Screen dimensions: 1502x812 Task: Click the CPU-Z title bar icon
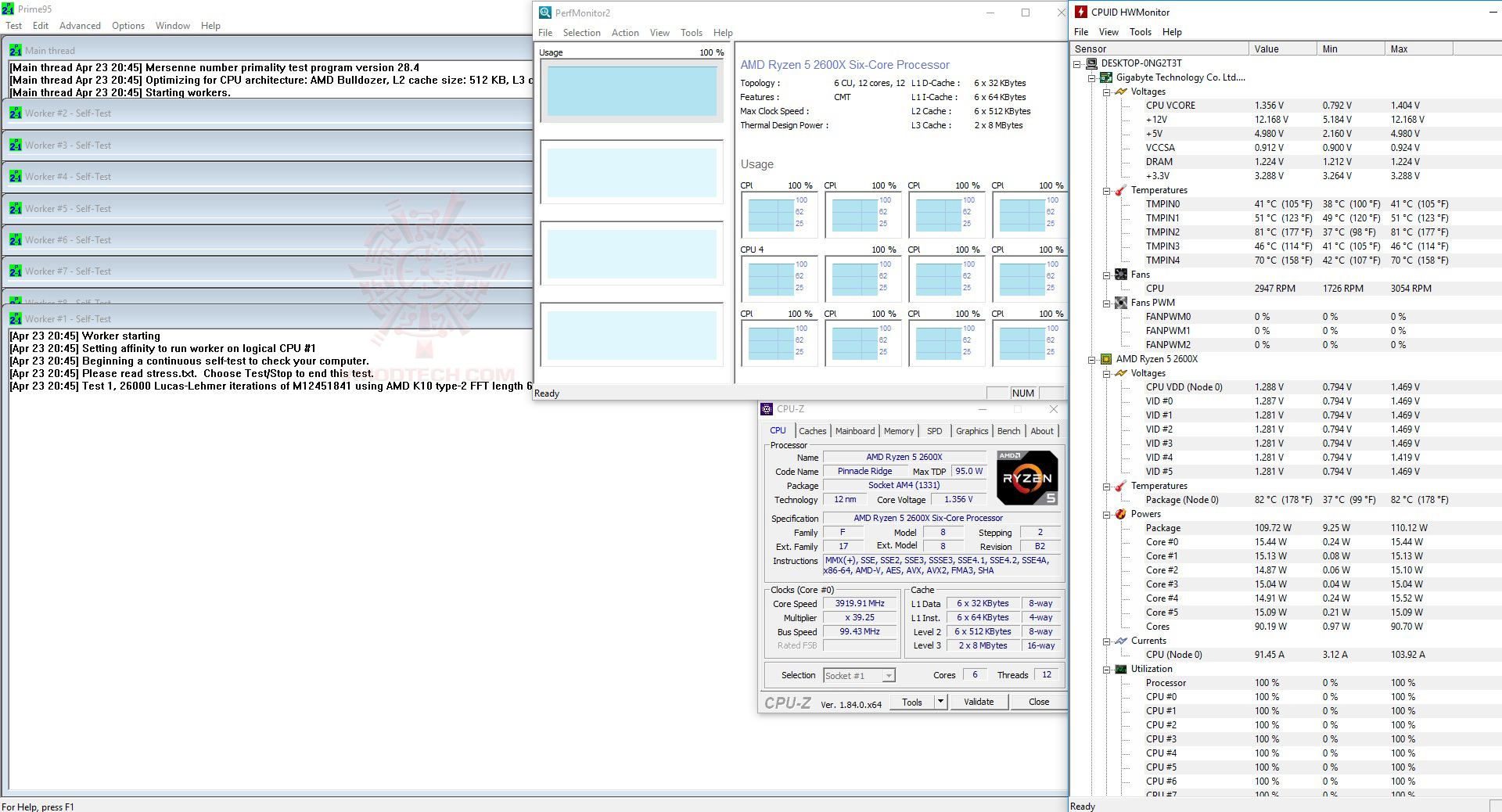click(767, 409)
